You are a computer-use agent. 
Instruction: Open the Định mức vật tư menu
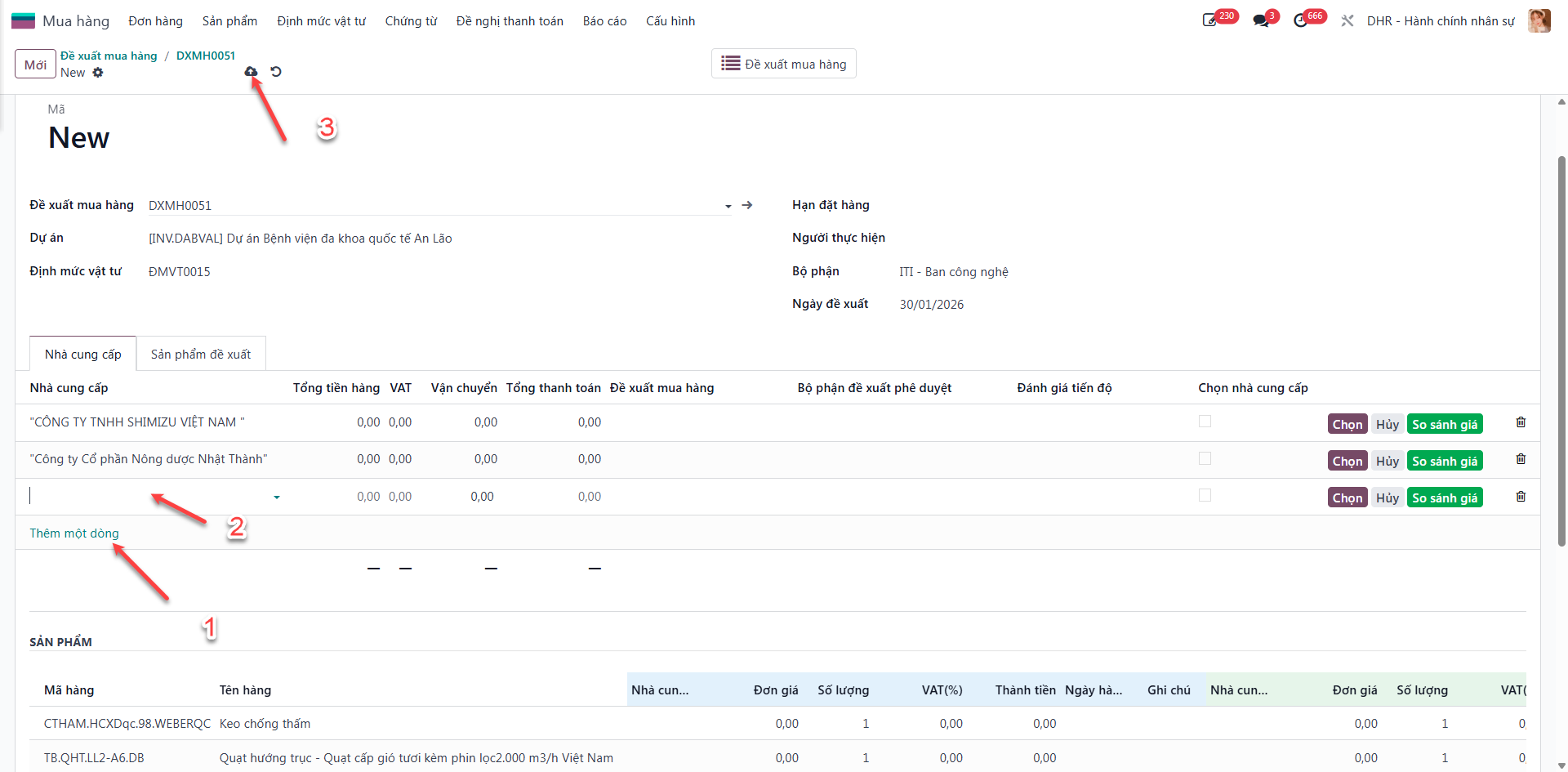click(x=321, y=21)
